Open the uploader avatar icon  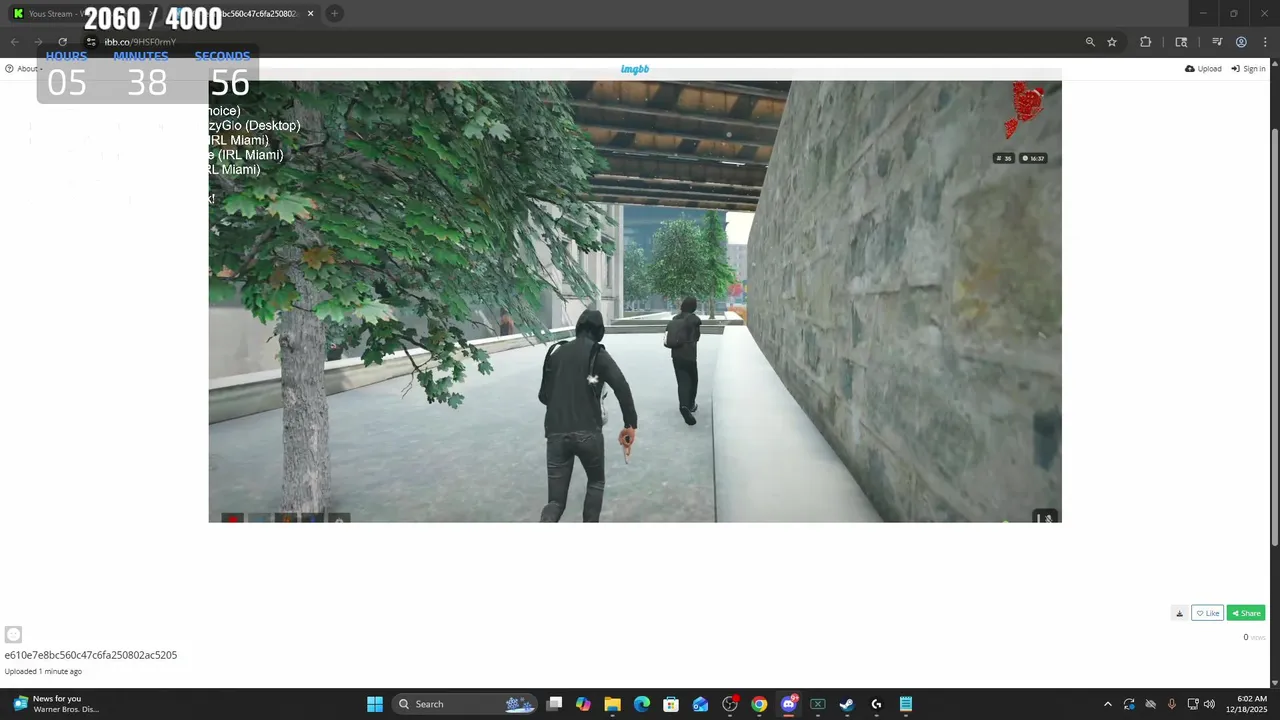pos(13,634)
